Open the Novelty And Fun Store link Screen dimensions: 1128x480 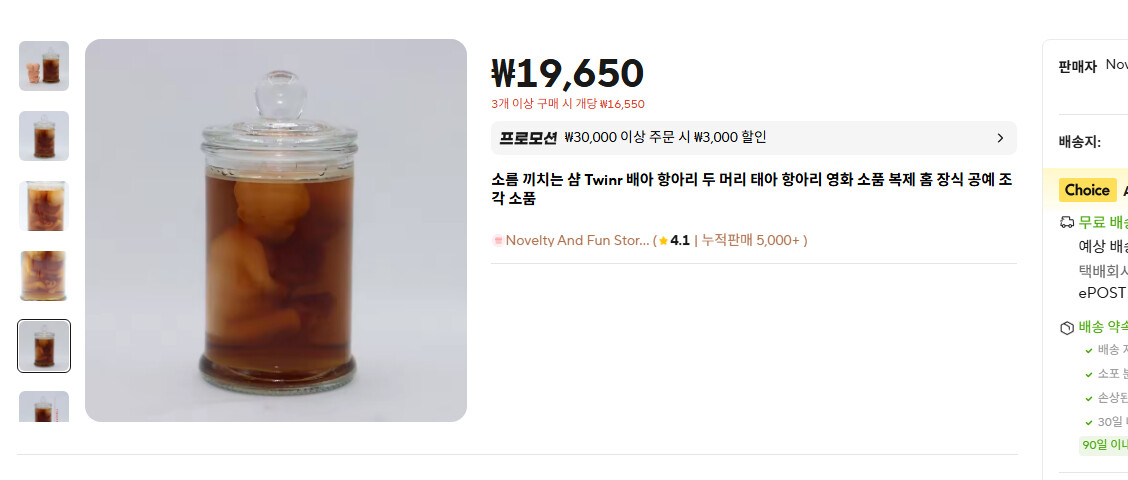pyautogui.click(x=578, y=240)
